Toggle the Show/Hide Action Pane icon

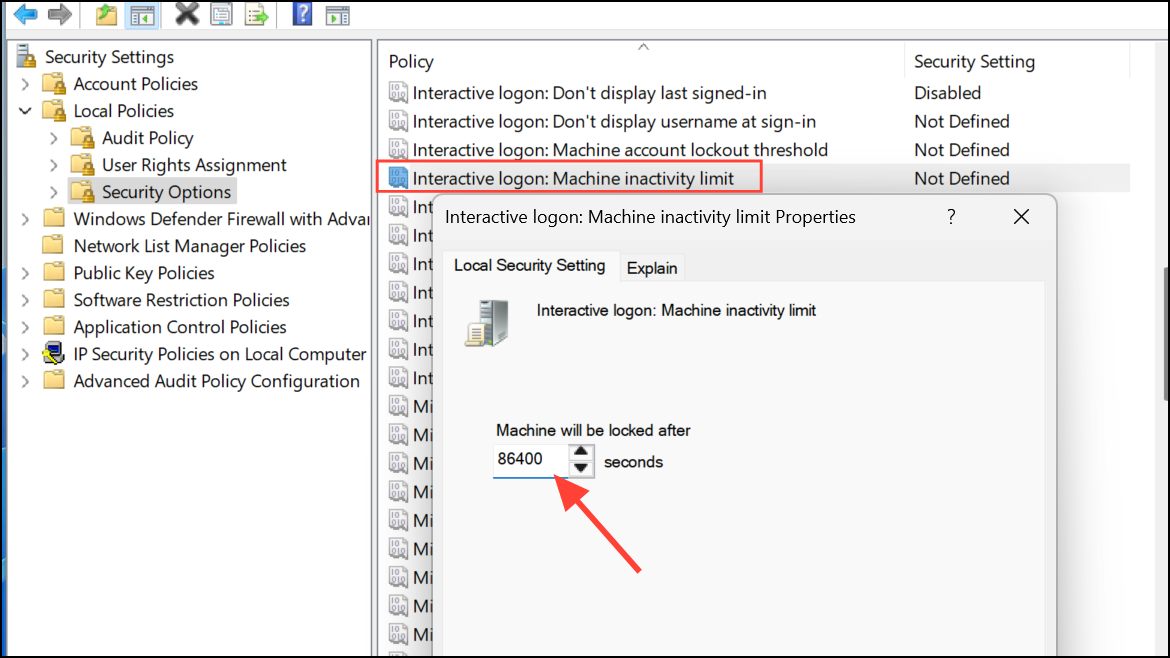tap(338, 15)
